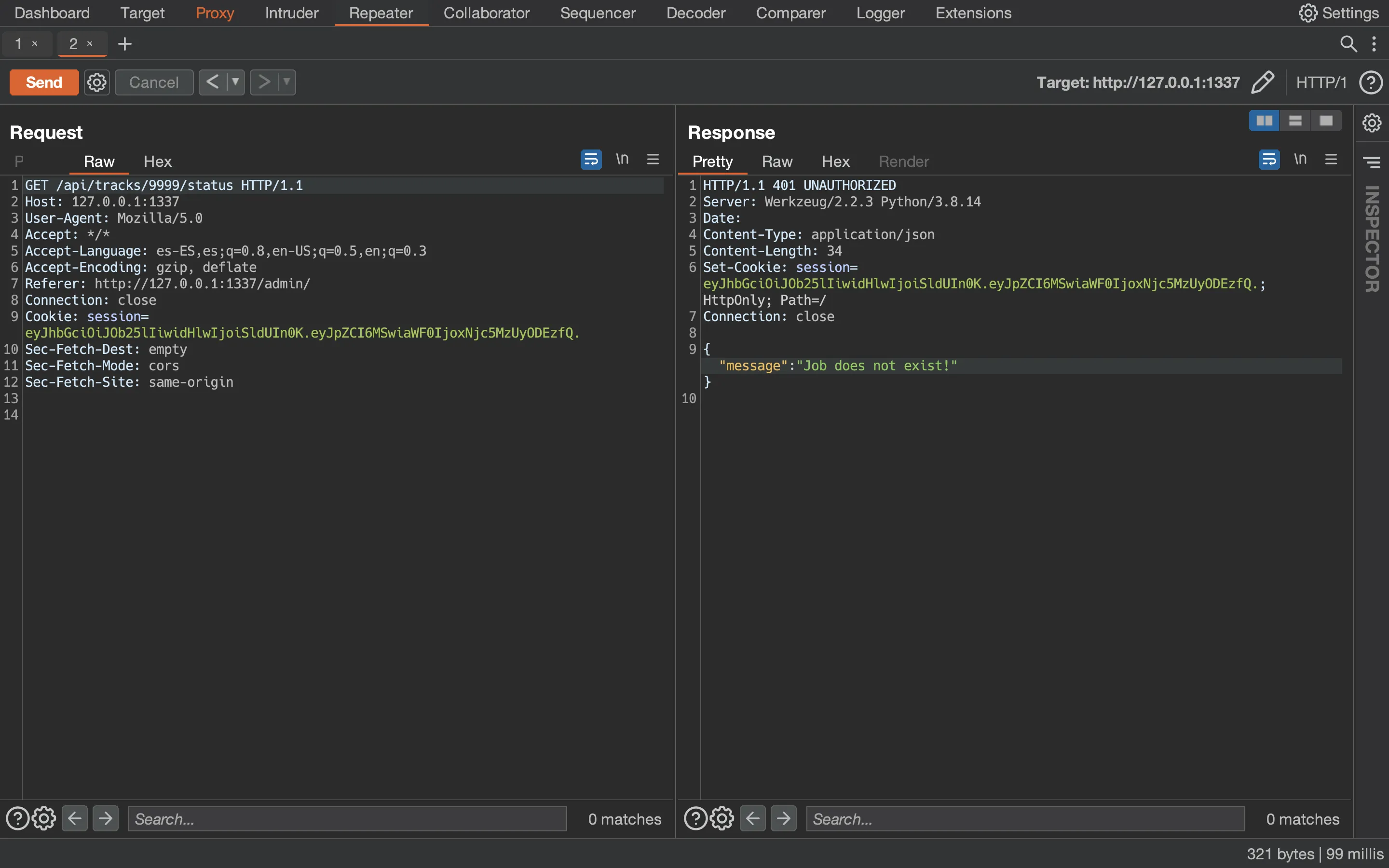Open the Collaborator tab

[x=486, y=13]
